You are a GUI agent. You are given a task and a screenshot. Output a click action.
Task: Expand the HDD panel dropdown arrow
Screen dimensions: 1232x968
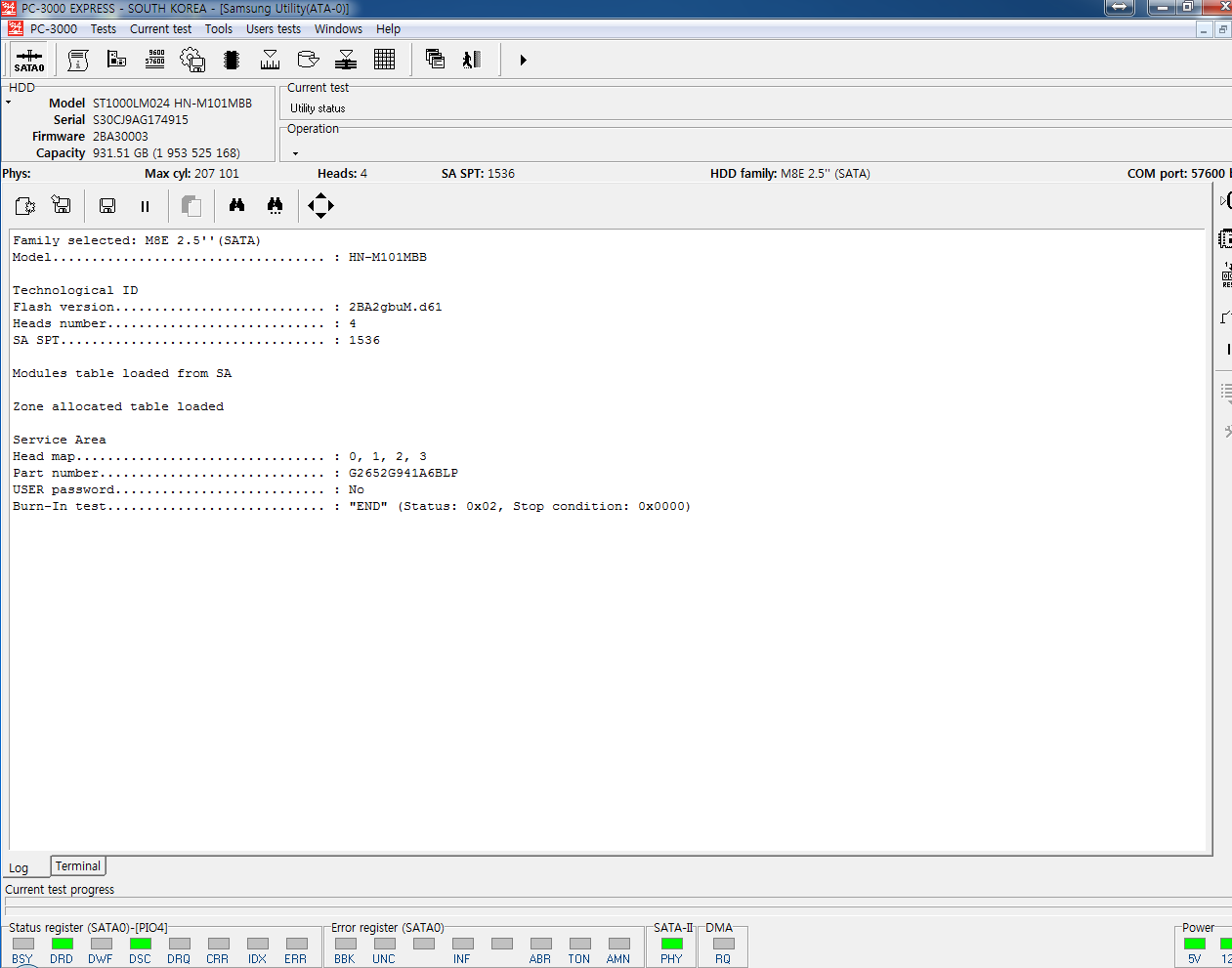(9, 103)
